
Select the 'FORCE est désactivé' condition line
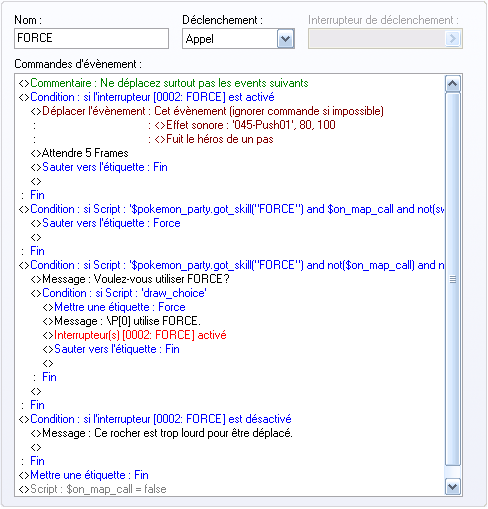click(155, 419)
